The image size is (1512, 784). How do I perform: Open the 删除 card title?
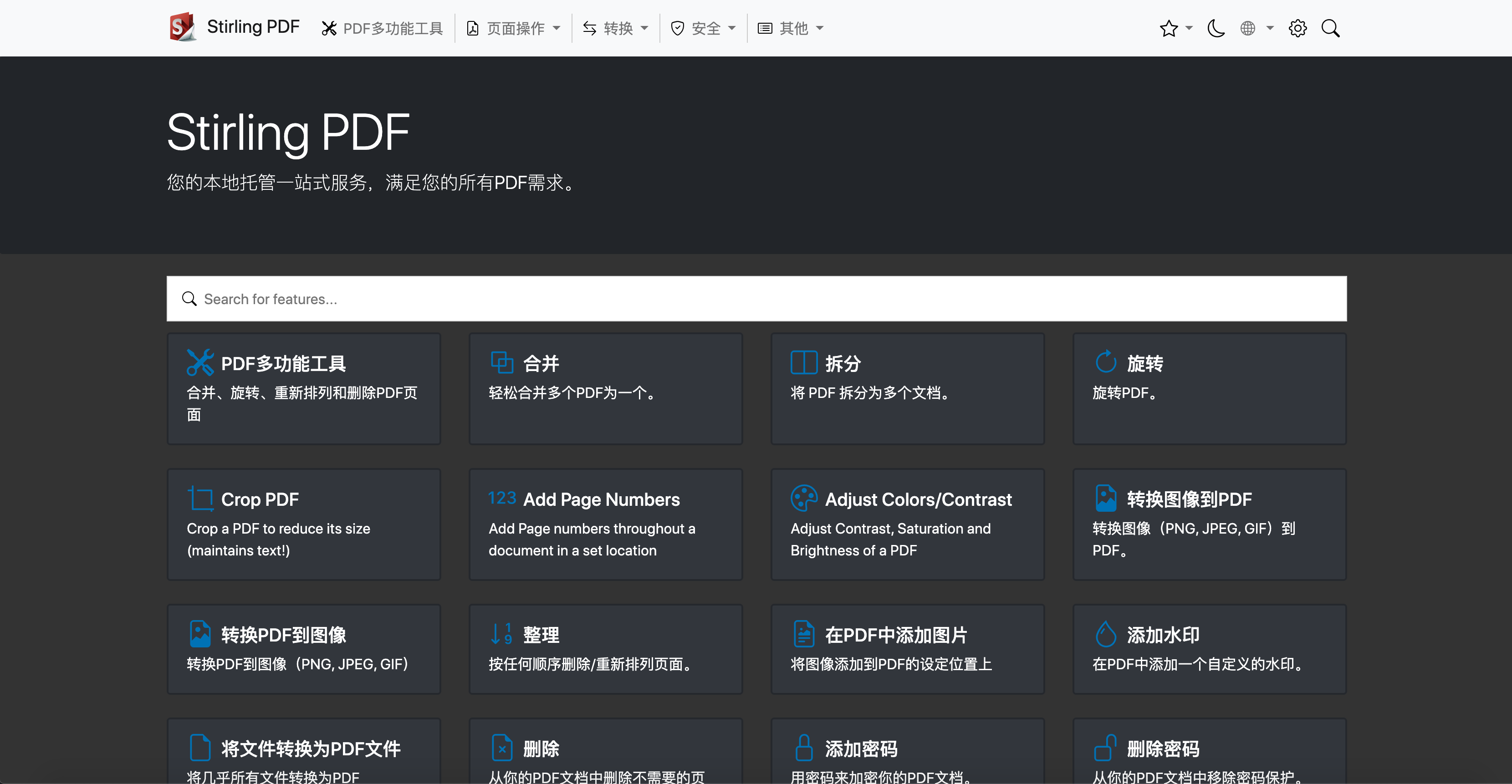[x=541, y=749]
